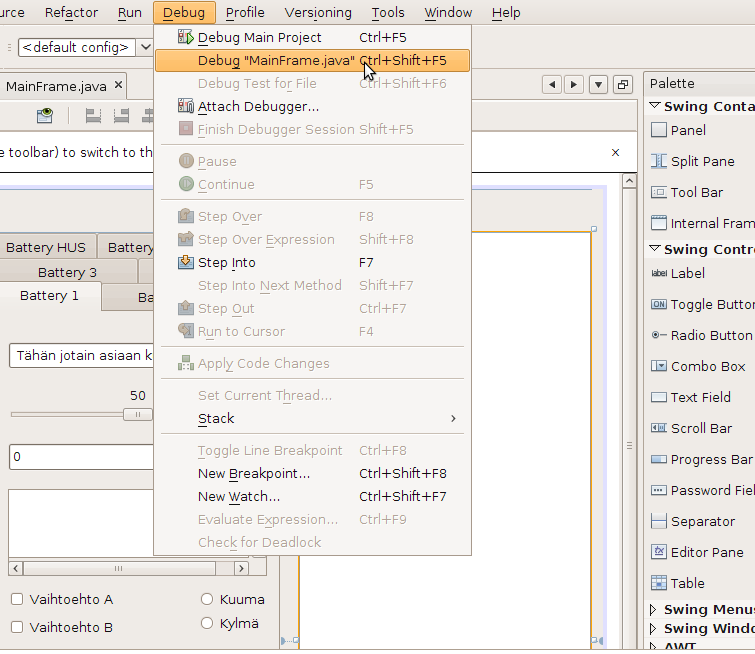This screenshot has width=755, height=654.
Task: Click Debug Main Project icon entry
Action: click(x=185, y=37)
